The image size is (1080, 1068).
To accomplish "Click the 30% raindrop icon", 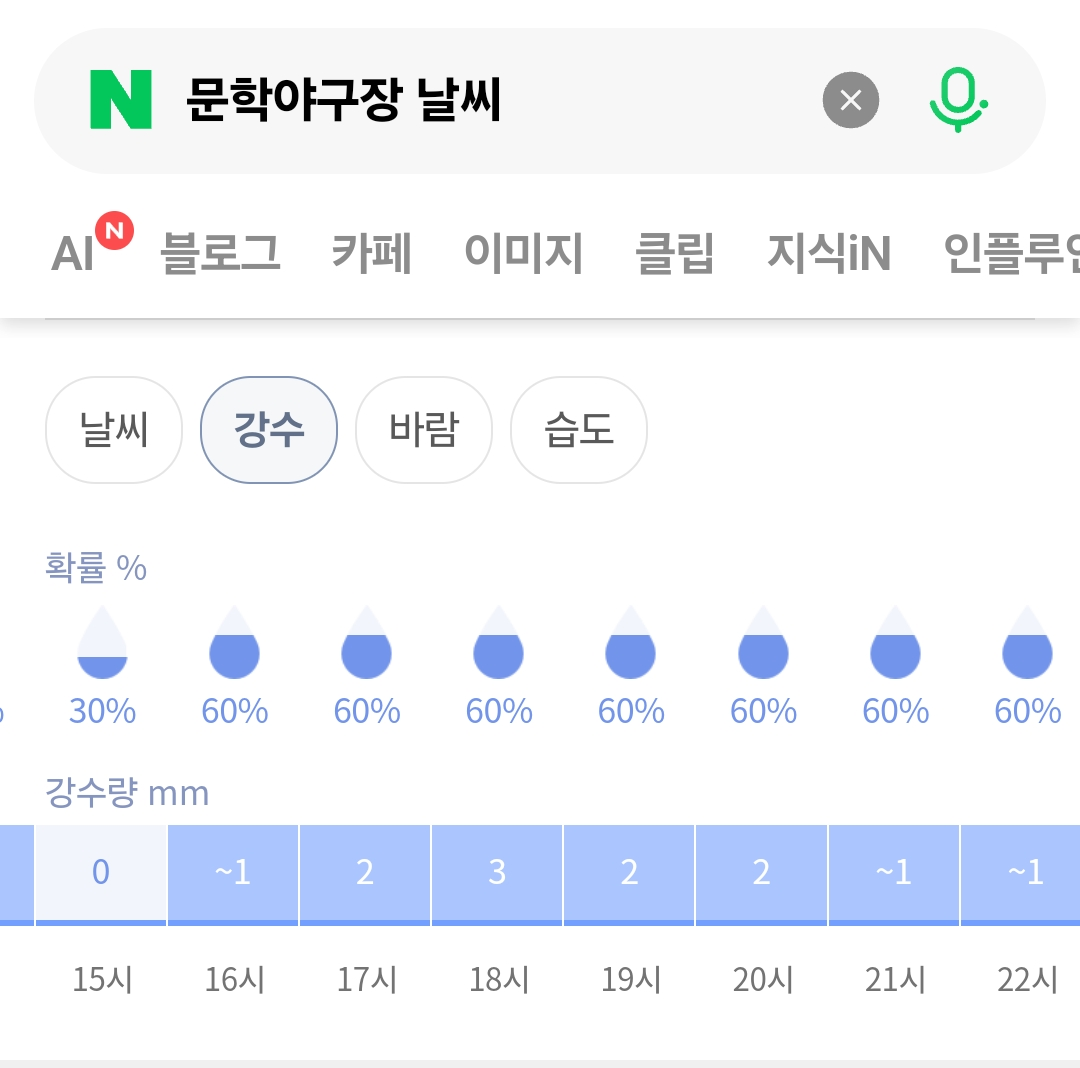I will click(102, 642).
